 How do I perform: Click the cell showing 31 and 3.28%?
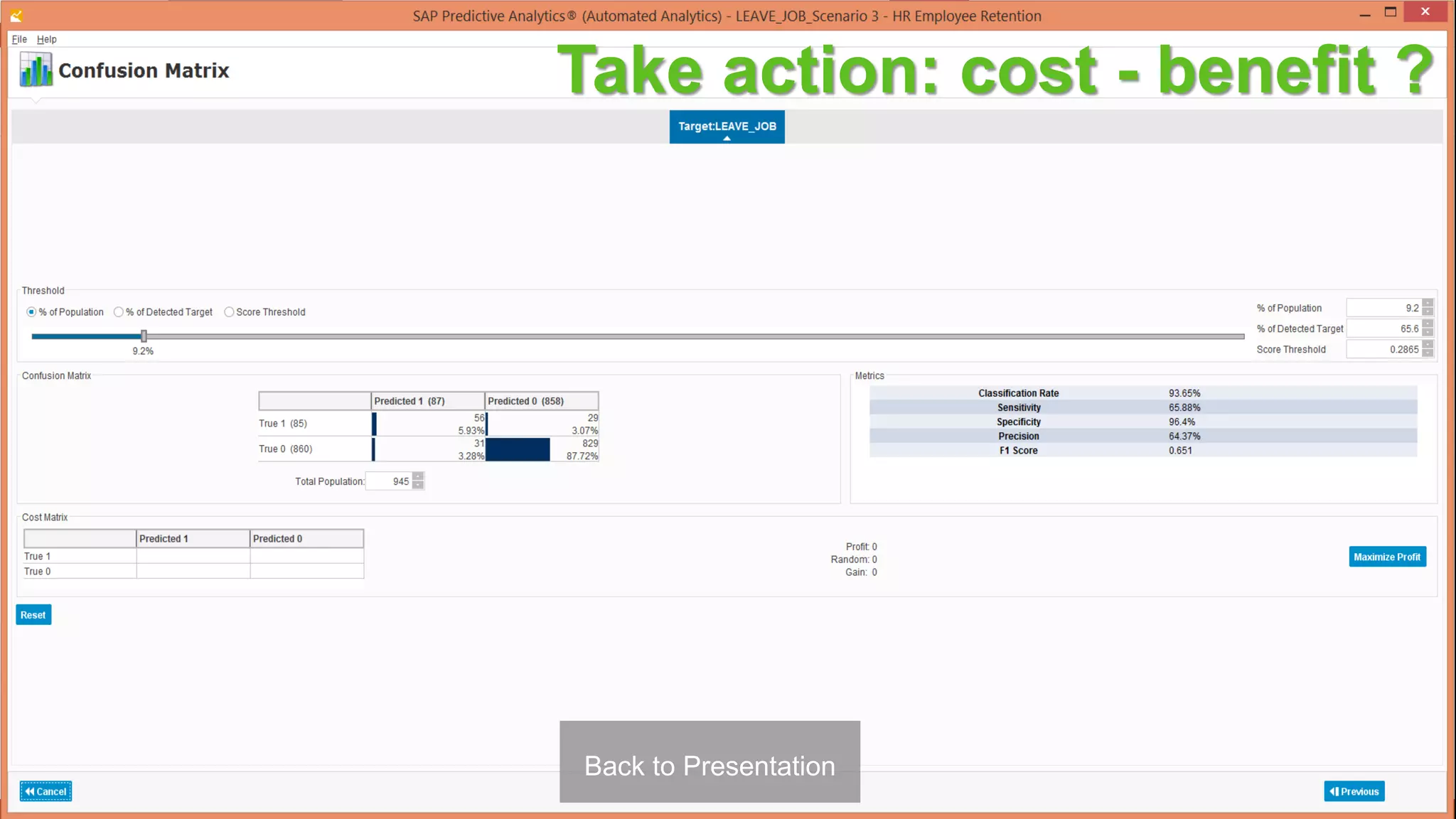pos(428,449)
